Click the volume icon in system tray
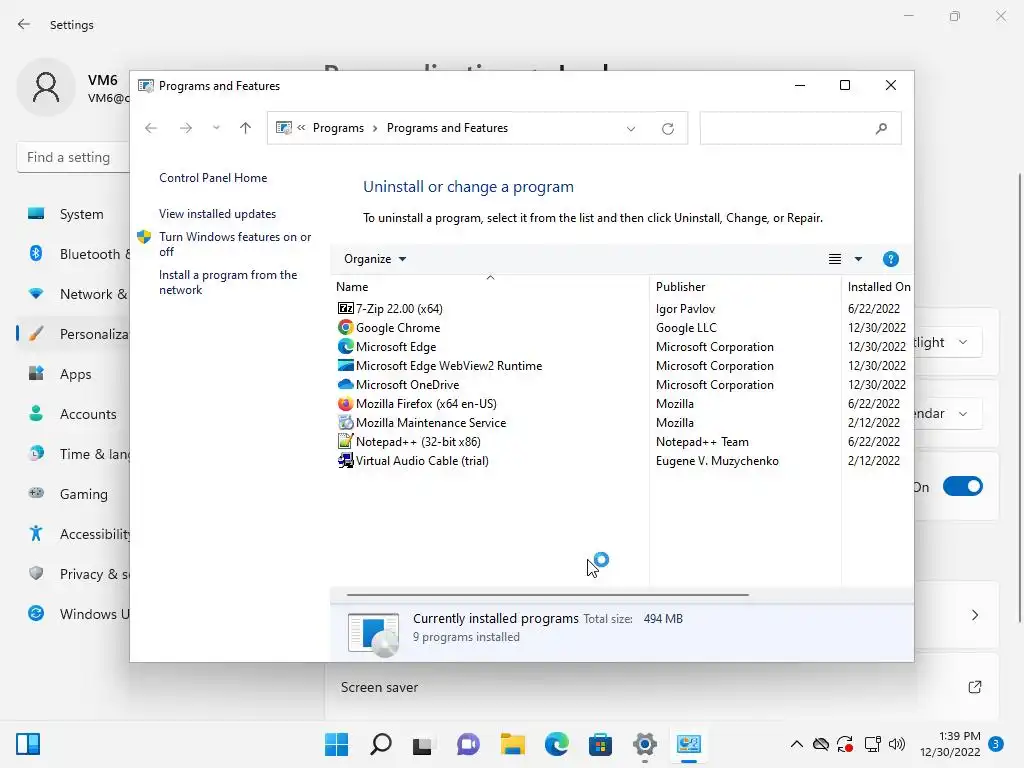Screen dimensions: 1024x768 [897, 744]
